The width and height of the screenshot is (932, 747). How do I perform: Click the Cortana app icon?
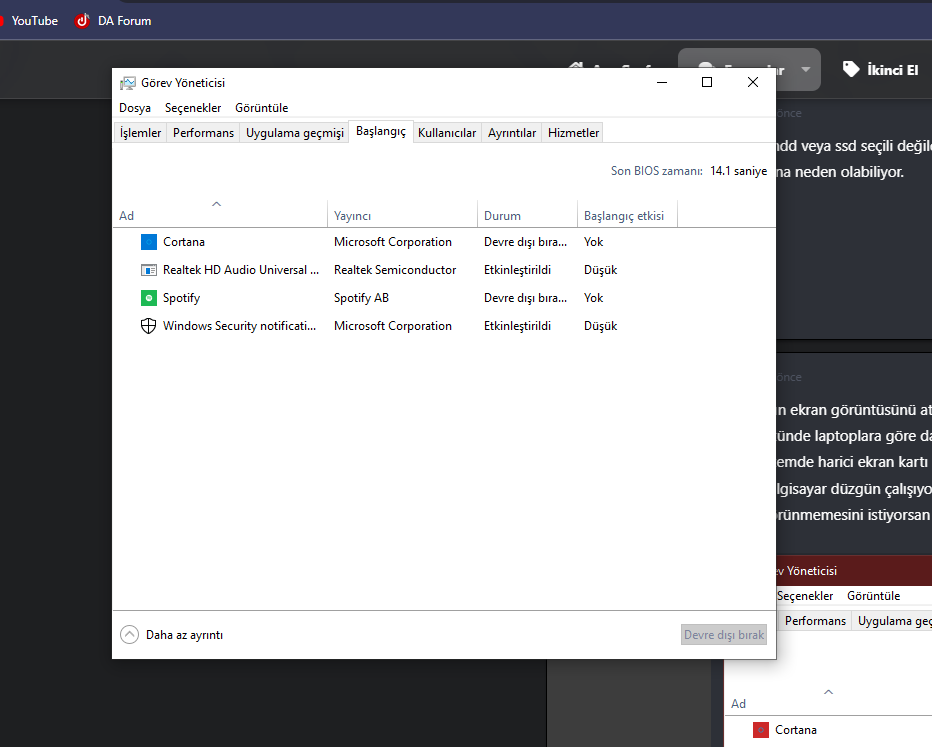[x=149, y=242]
